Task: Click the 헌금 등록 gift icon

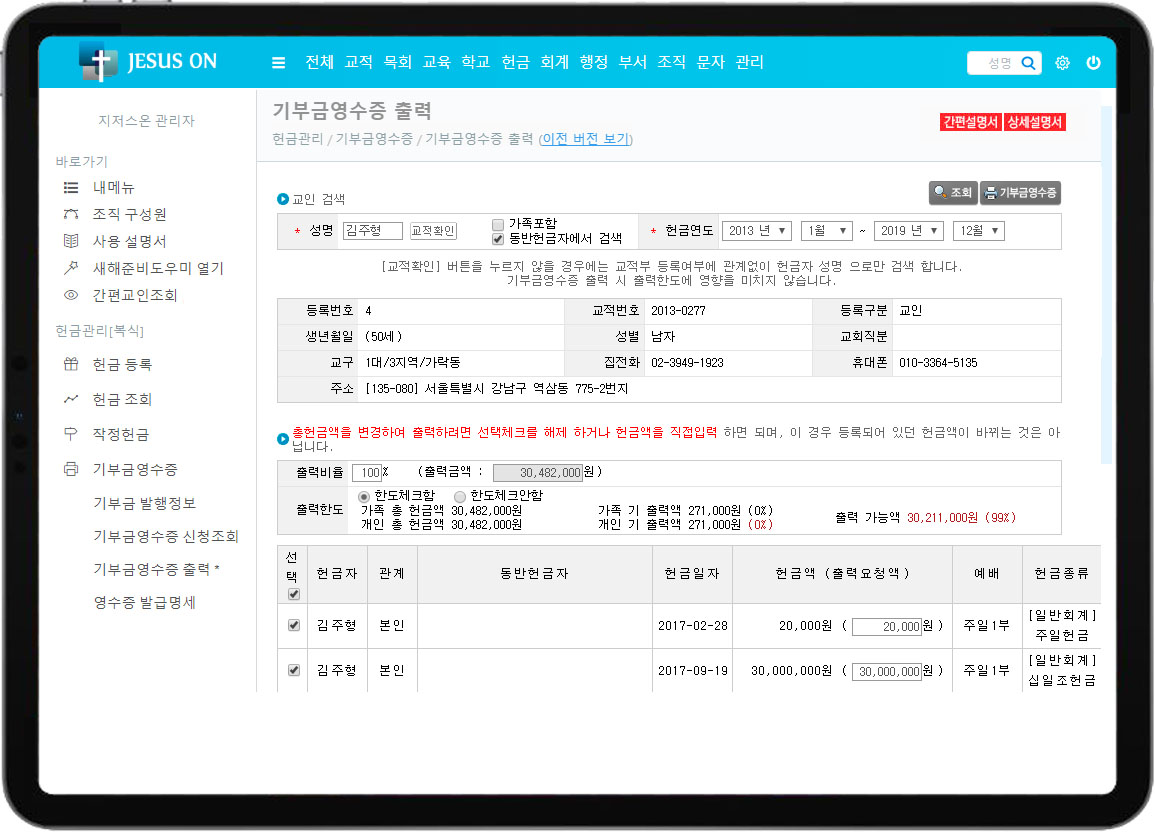Action: [71, 365]
